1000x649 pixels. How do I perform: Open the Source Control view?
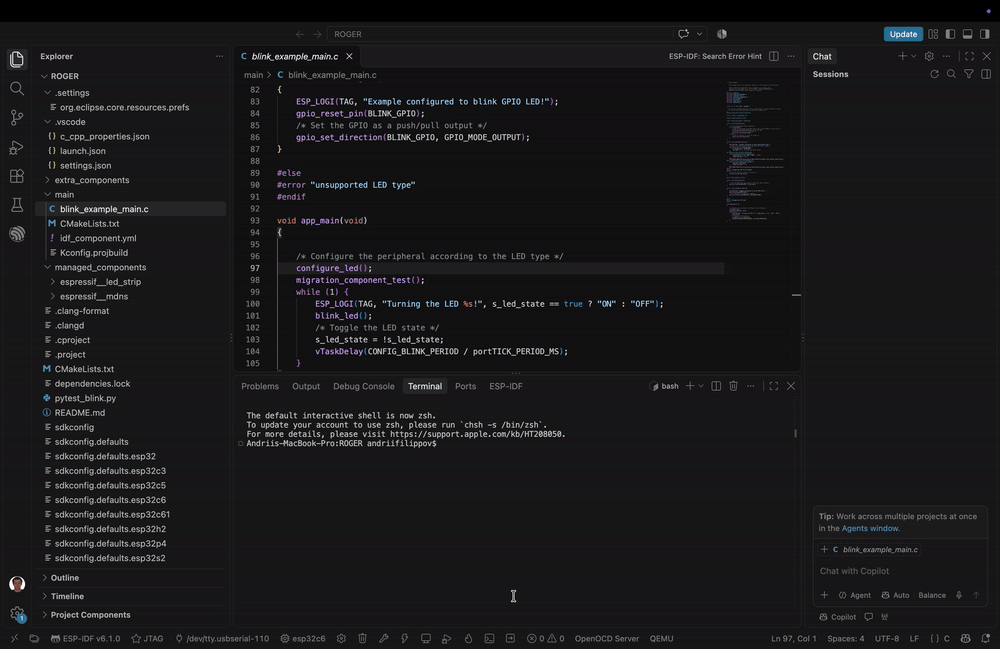pyautogui.click(x=17, y=117)
